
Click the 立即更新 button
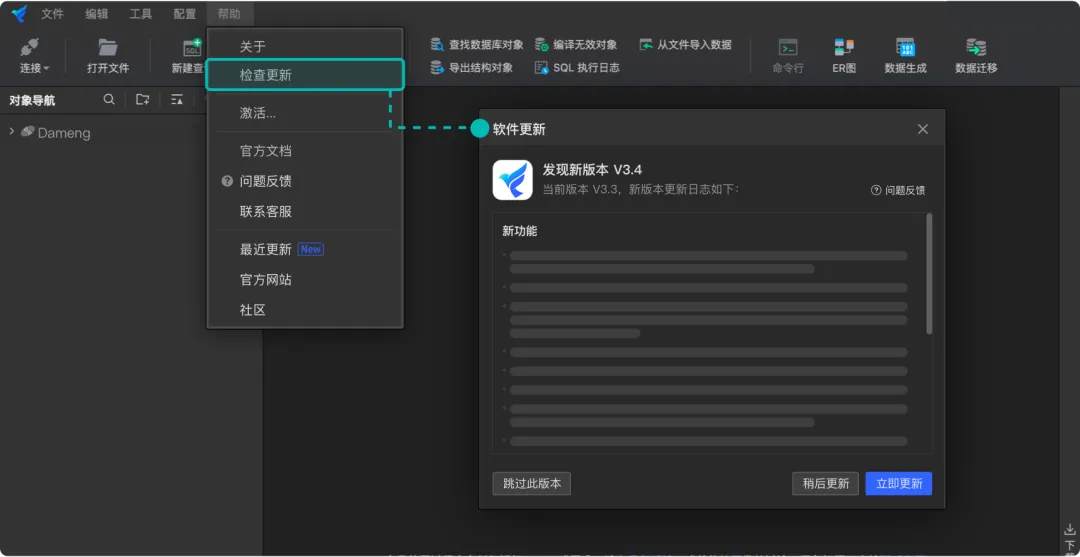pyautogui.click(x=899, y=483)
